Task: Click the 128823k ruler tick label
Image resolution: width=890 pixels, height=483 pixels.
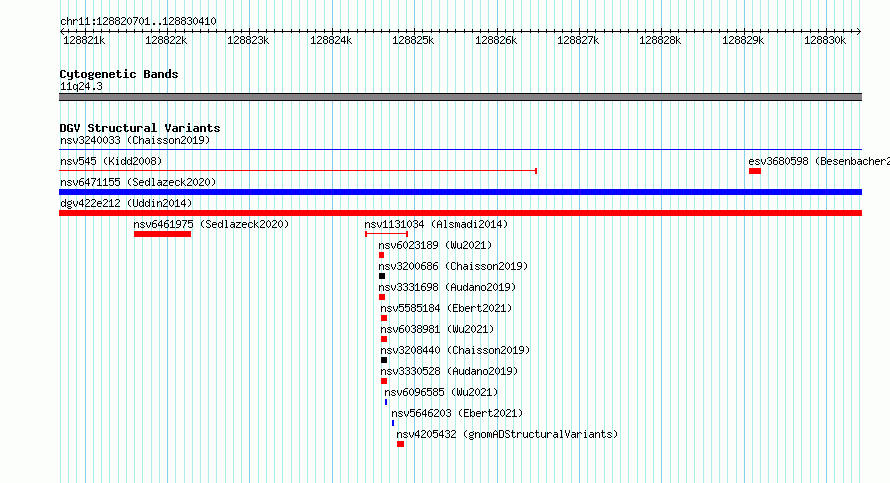Action: coord(248,40)
